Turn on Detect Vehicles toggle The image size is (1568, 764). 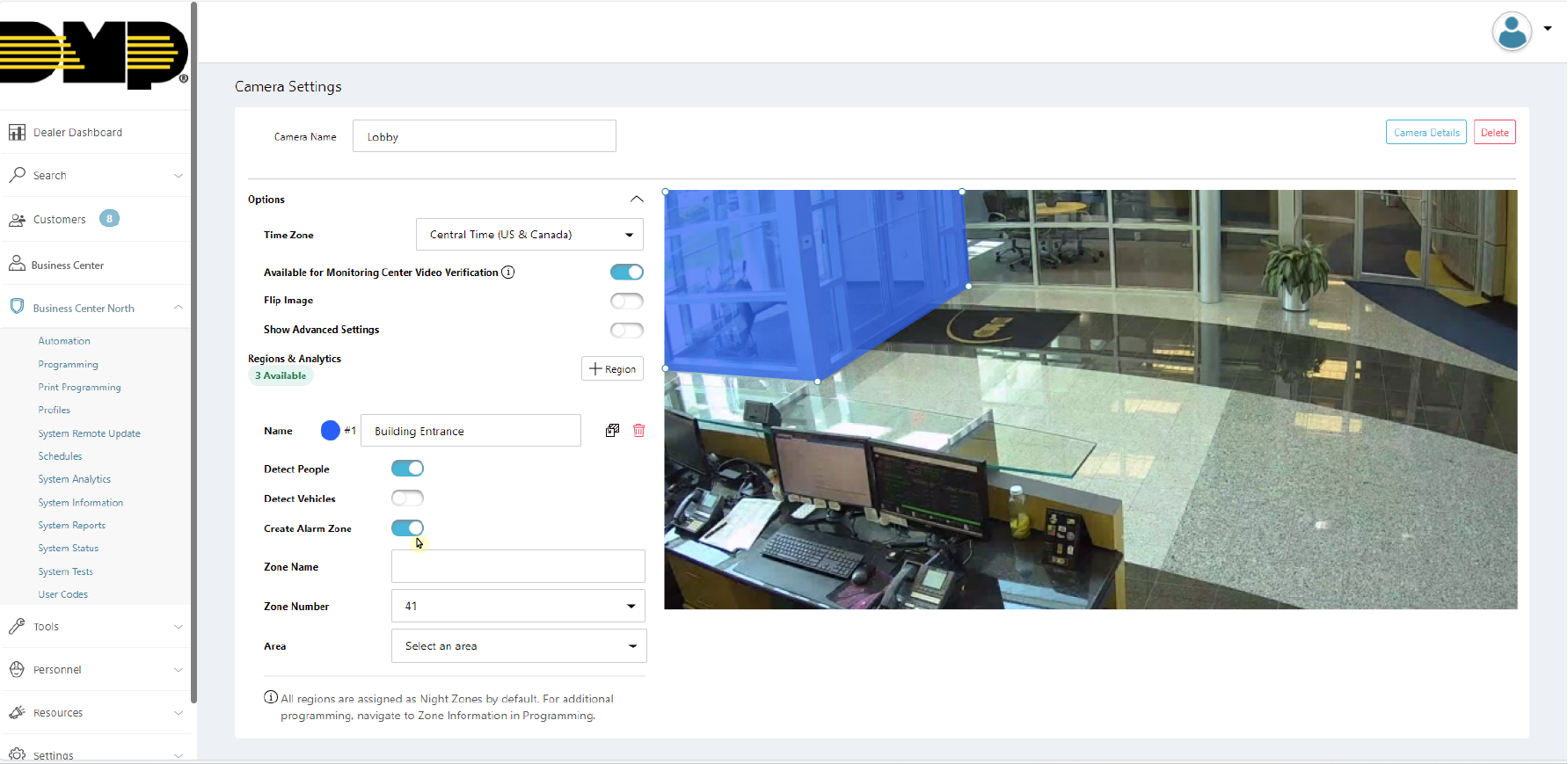(x=407, y=498)
